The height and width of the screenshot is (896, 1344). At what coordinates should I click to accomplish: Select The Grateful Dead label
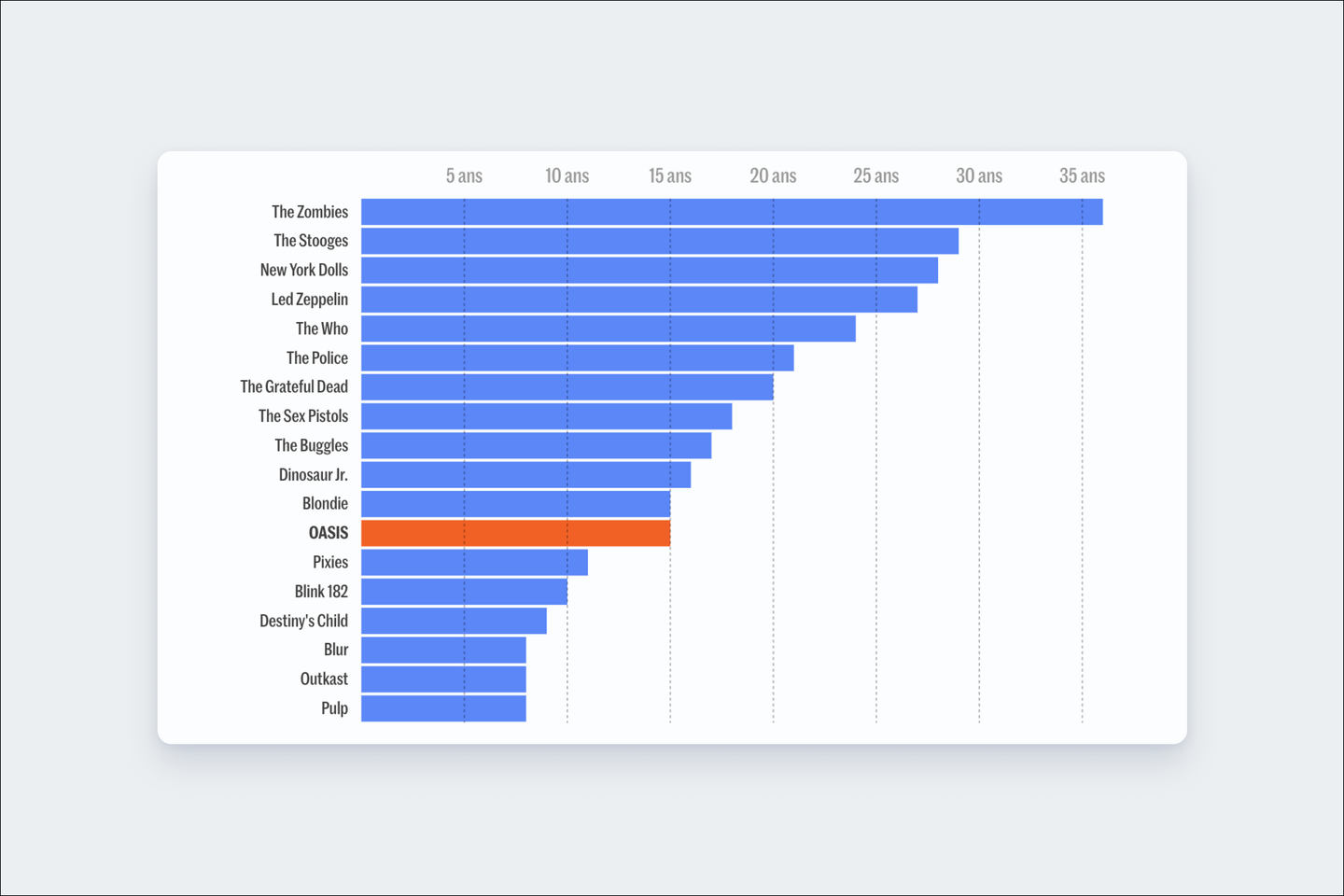pos(294,386)
